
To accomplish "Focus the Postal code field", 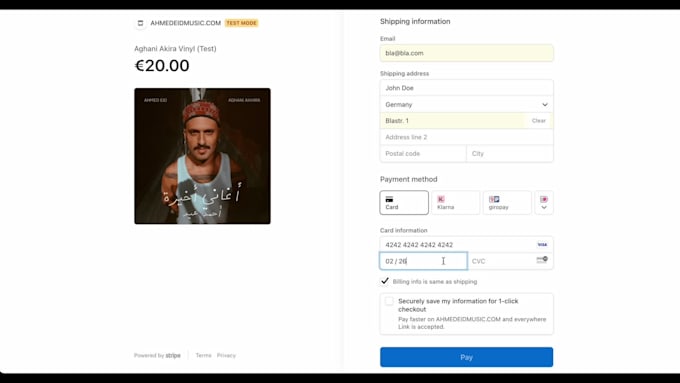I will 423,154.
